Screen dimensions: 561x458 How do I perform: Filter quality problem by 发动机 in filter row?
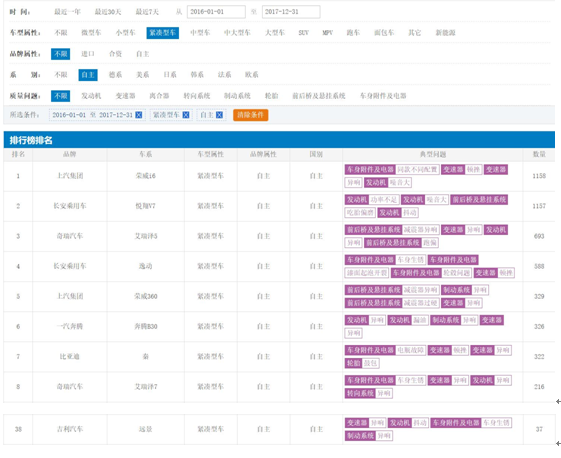pos(91,96)
